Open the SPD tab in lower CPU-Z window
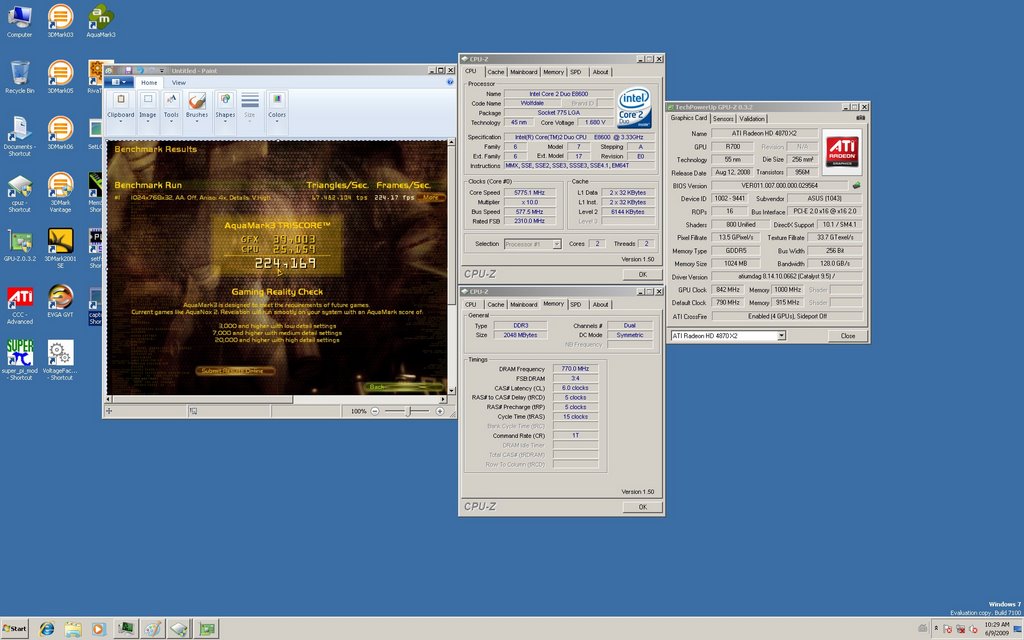 click(575, 304)
